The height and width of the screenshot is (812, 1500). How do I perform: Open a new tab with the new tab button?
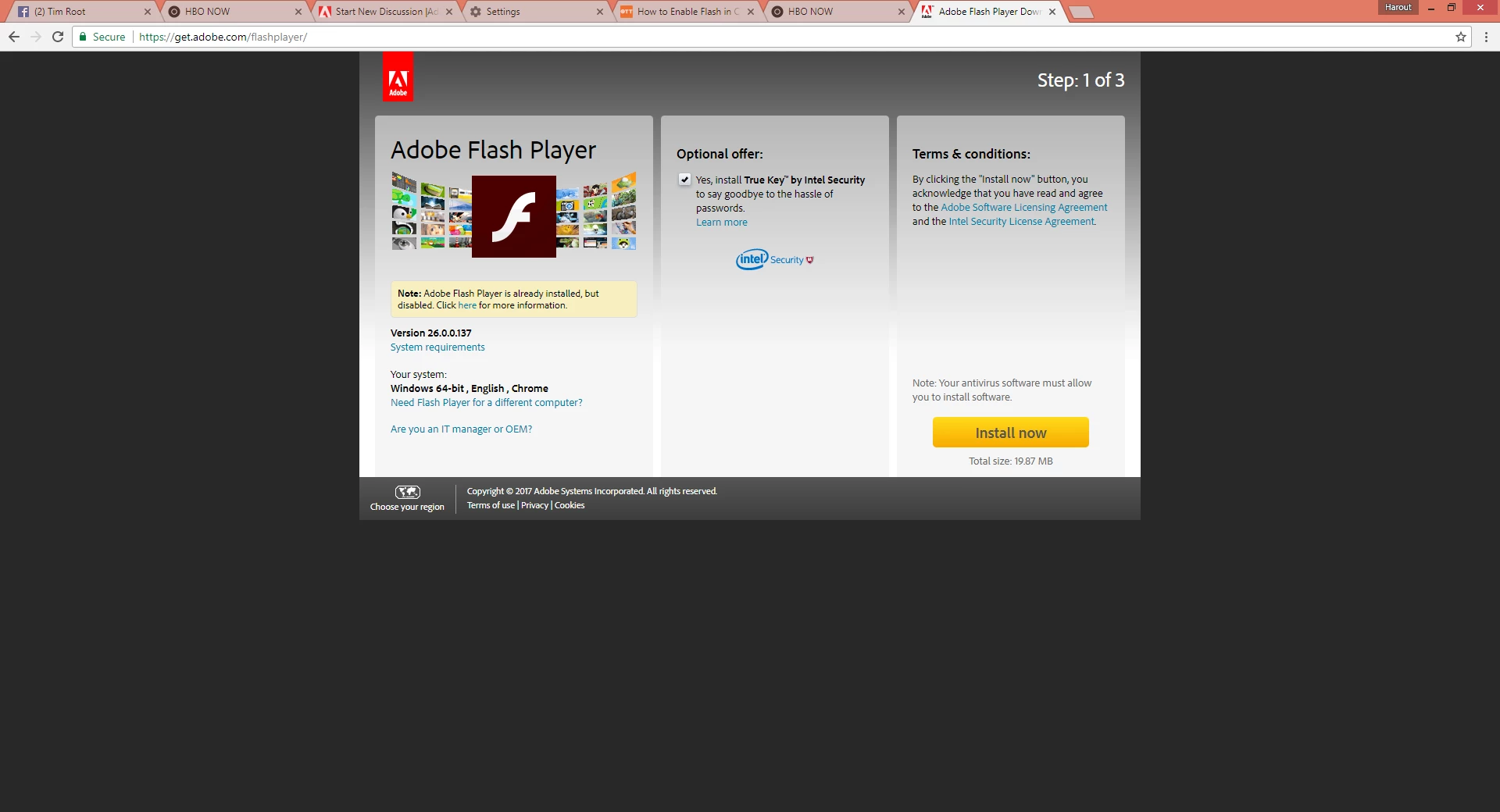click(1081, 12)
